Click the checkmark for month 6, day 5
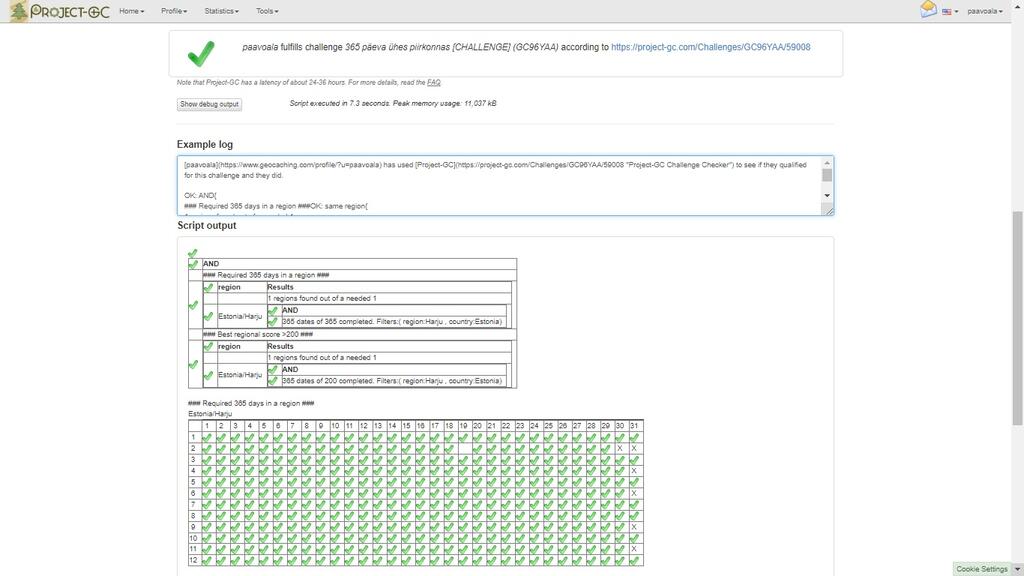1024x576 pixels. (x=264, y=493)
